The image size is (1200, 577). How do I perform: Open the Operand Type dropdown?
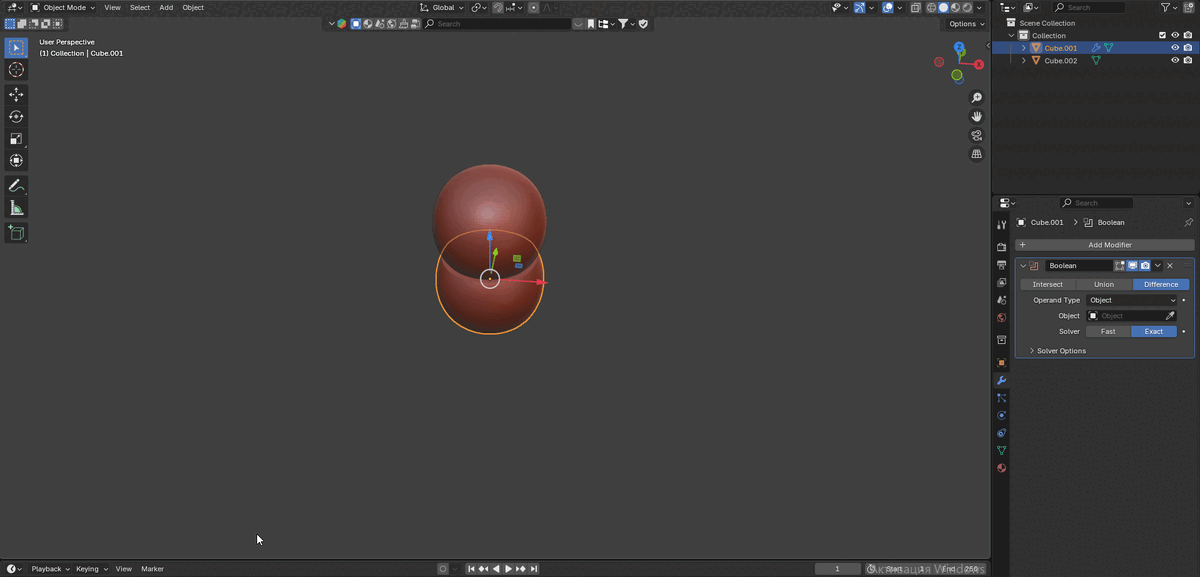[x=1132, y=300]
